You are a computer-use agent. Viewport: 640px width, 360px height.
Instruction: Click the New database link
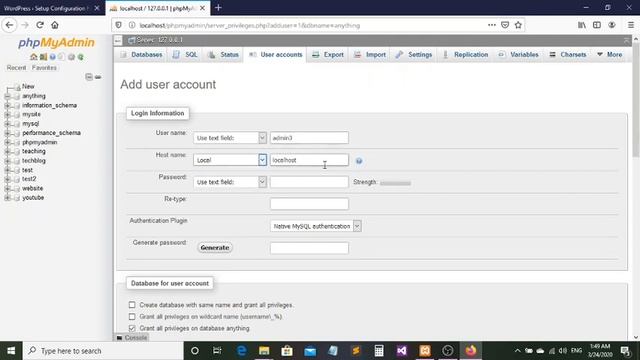tap(28, 87)
